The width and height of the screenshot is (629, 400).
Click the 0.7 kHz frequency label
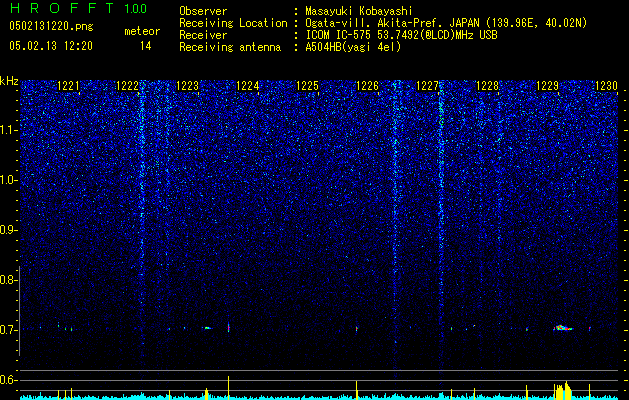8,330
